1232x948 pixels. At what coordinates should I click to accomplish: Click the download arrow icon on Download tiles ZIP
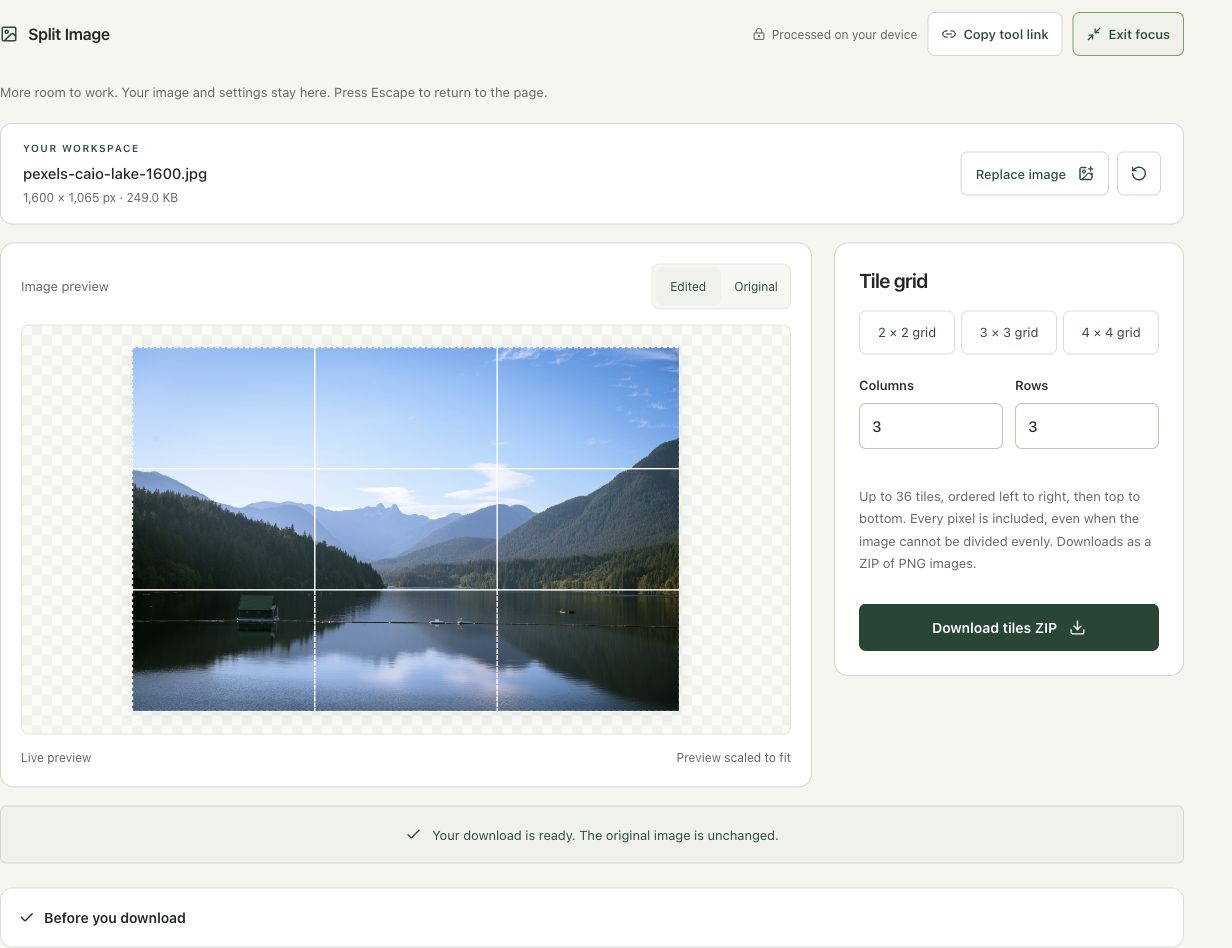point(1077,628)
